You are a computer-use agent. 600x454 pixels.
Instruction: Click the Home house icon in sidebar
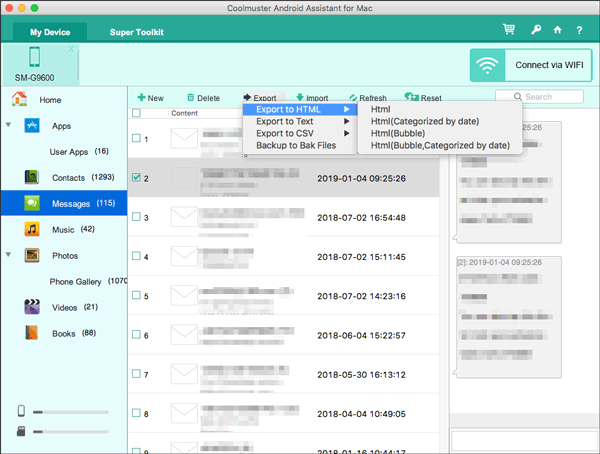click(20, 99)
